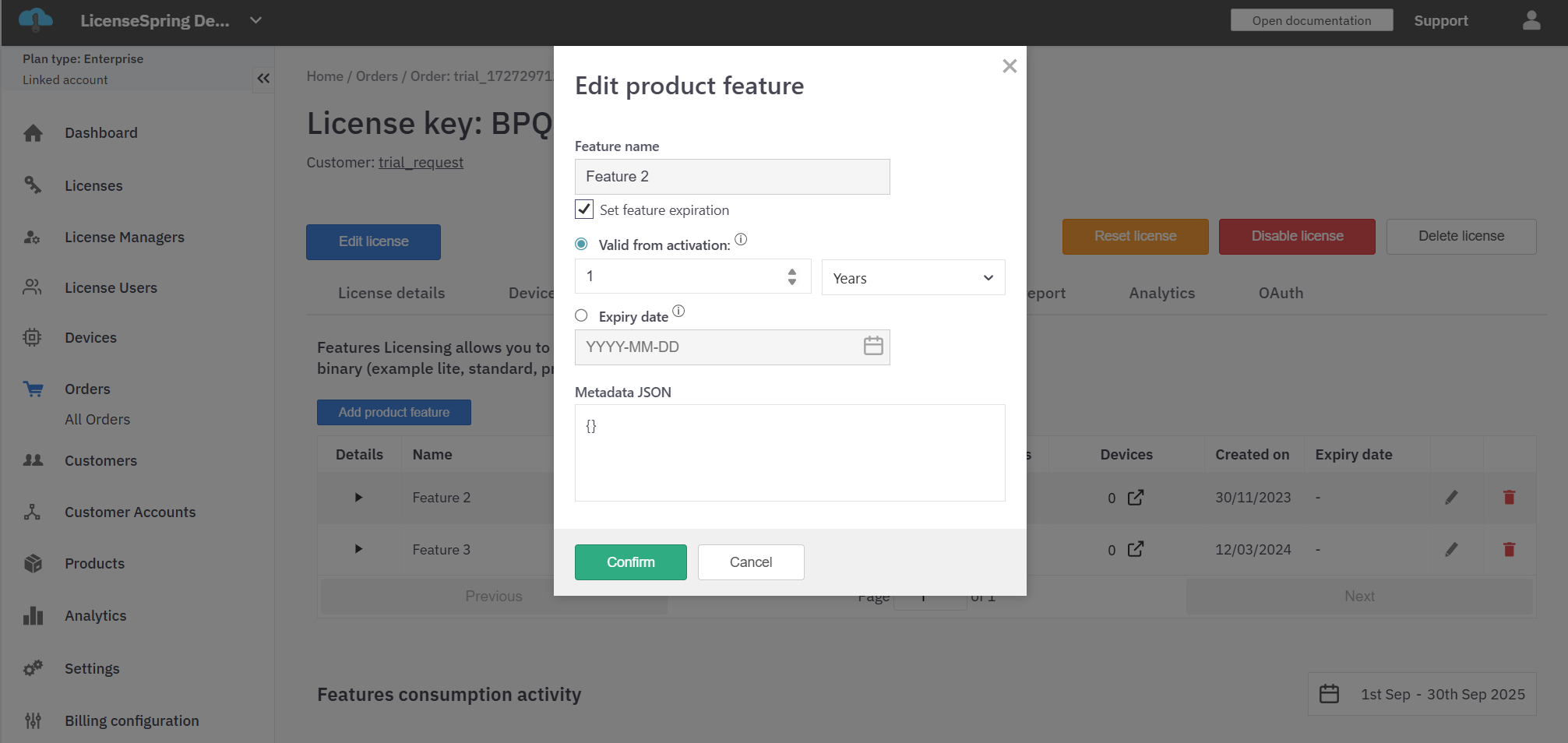Click the validity number stepper arrows

coord(791,276)
